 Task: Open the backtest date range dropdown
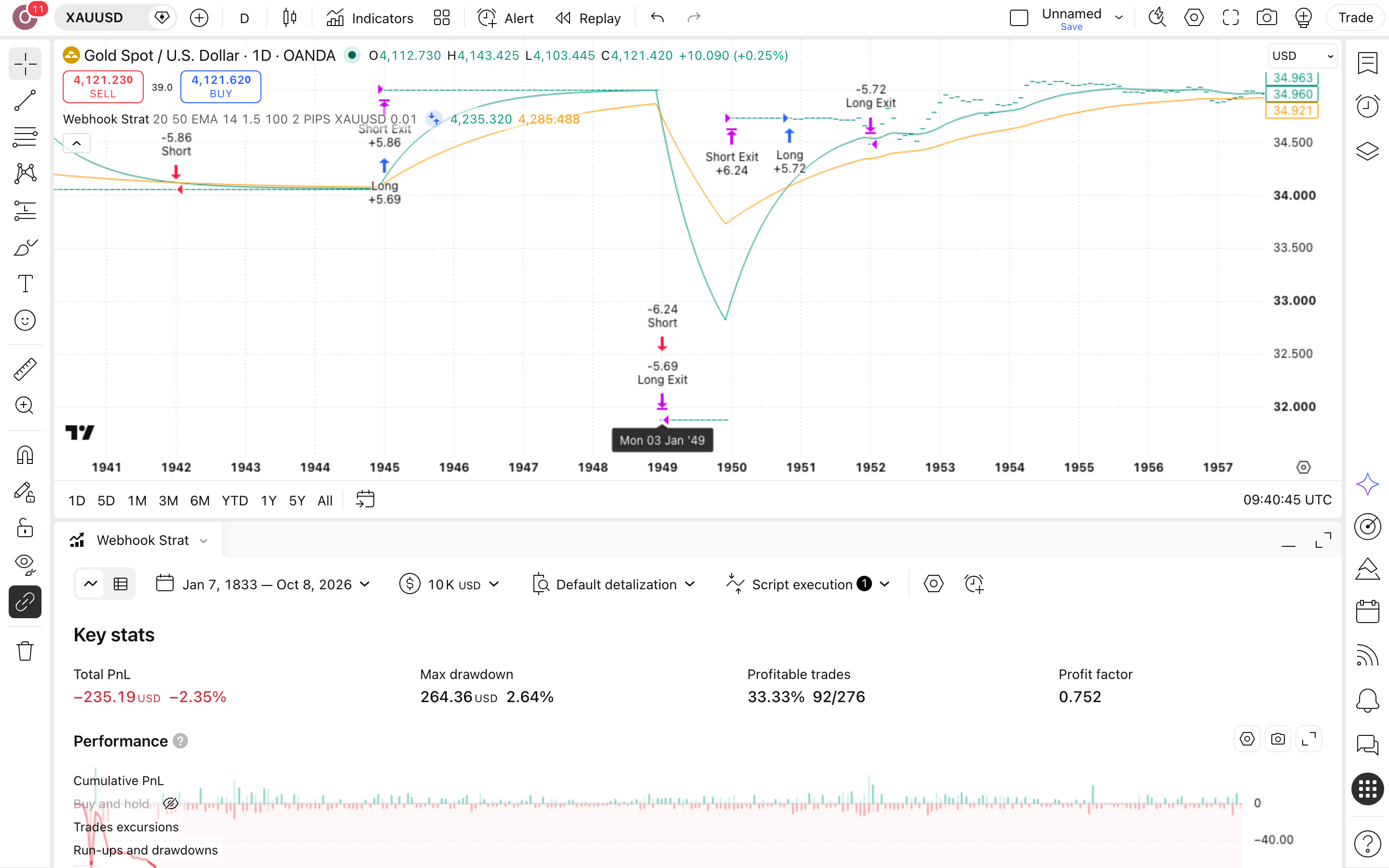[x=263, y=584]
